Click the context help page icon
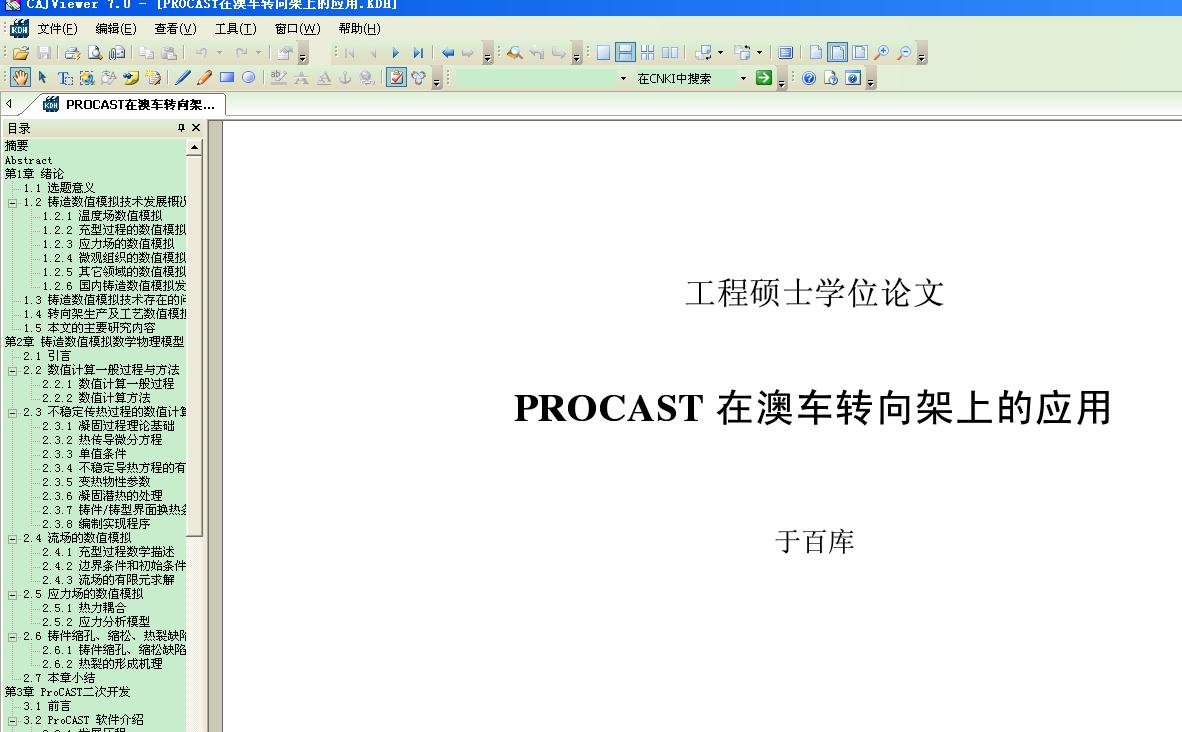Screen dimensions: 1182x732 click(x=831, y=78)
